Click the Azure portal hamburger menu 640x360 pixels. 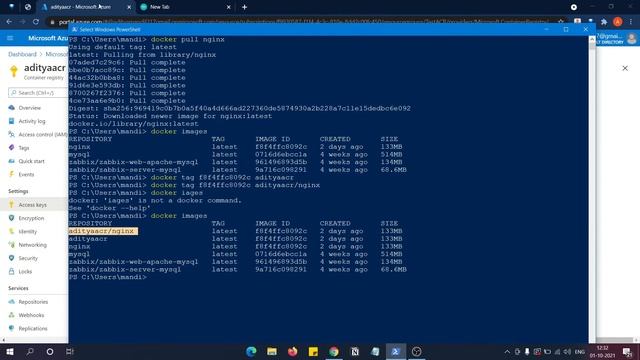tap(10, 38)
